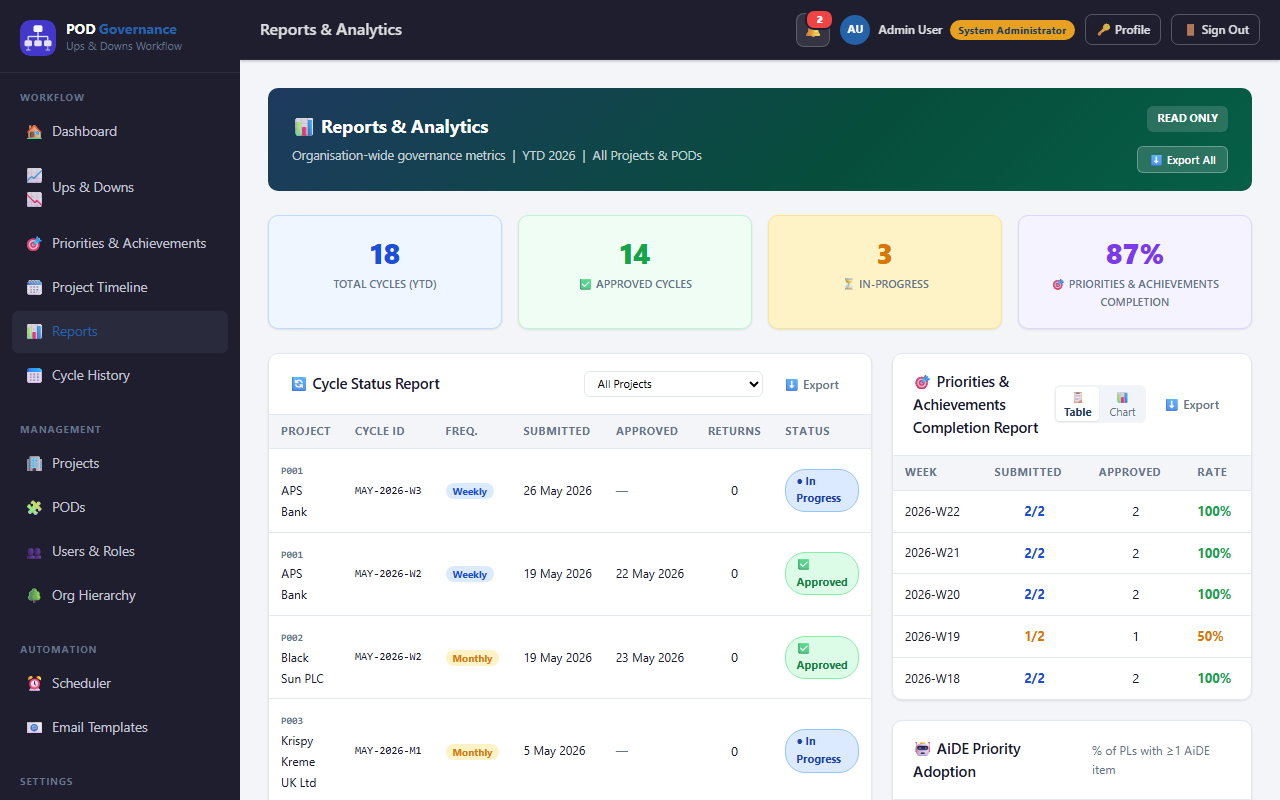1280x800 pixels.
Task: Click the Scheduler alarm clock icon
Action: click(x=34, y=683)
